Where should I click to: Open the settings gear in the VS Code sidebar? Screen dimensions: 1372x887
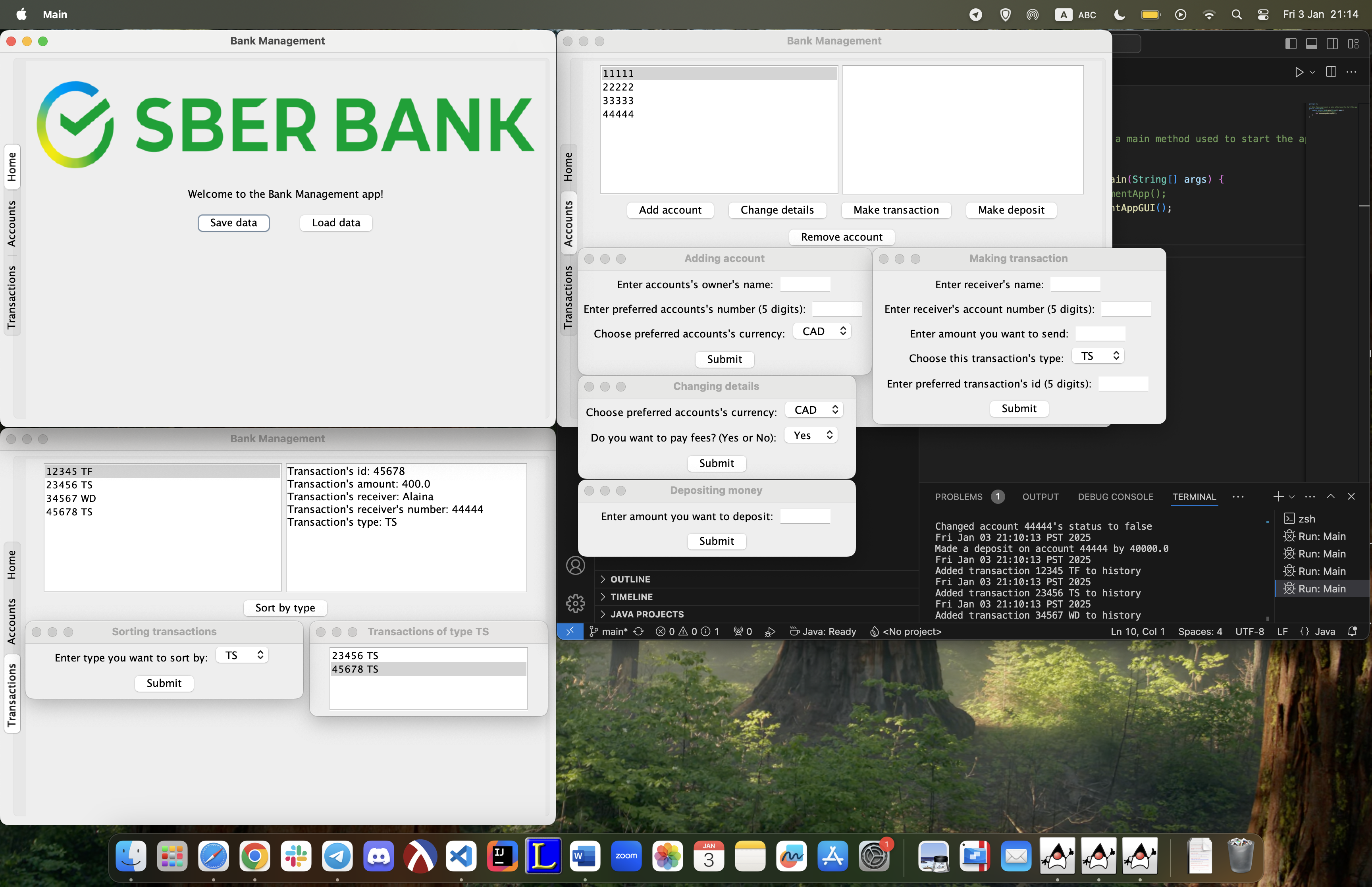pos(576,604)
